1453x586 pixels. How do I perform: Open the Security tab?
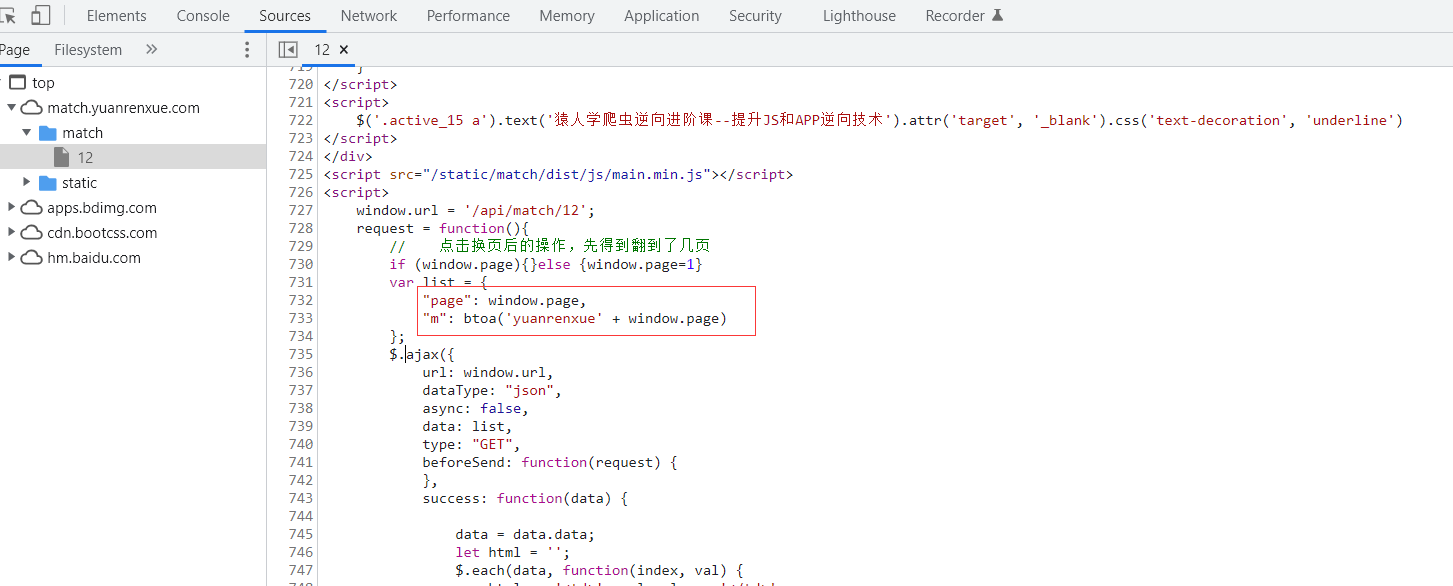[x=755, y=16]
